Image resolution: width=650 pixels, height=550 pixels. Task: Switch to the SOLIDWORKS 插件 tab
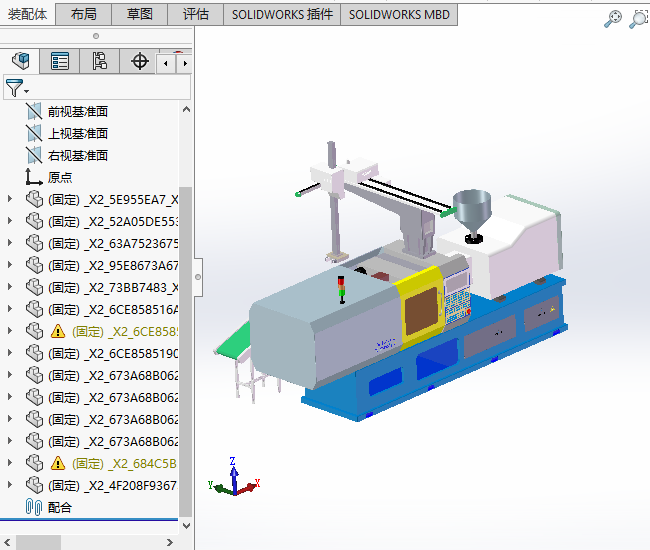coord(282,15)
